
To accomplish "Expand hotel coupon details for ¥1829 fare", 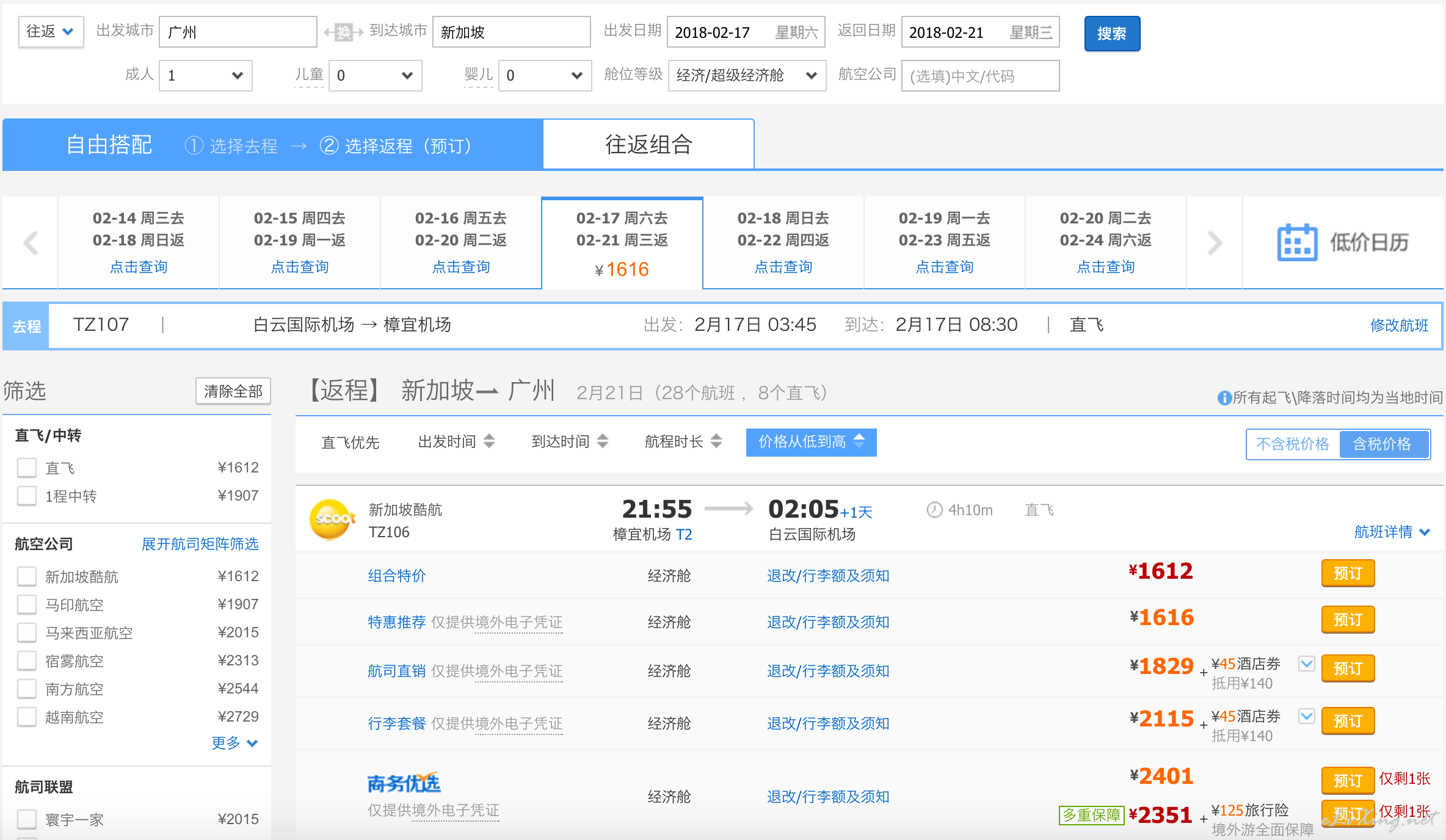I will point(1306,664).
